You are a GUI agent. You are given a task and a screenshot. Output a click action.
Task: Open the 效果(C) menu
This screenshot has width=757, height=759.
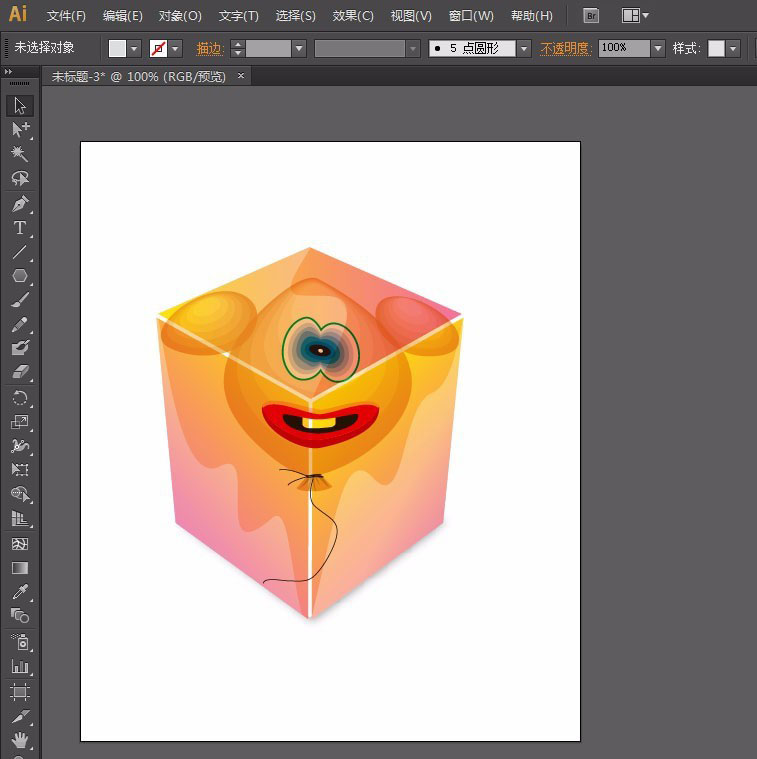coord(353,16)
